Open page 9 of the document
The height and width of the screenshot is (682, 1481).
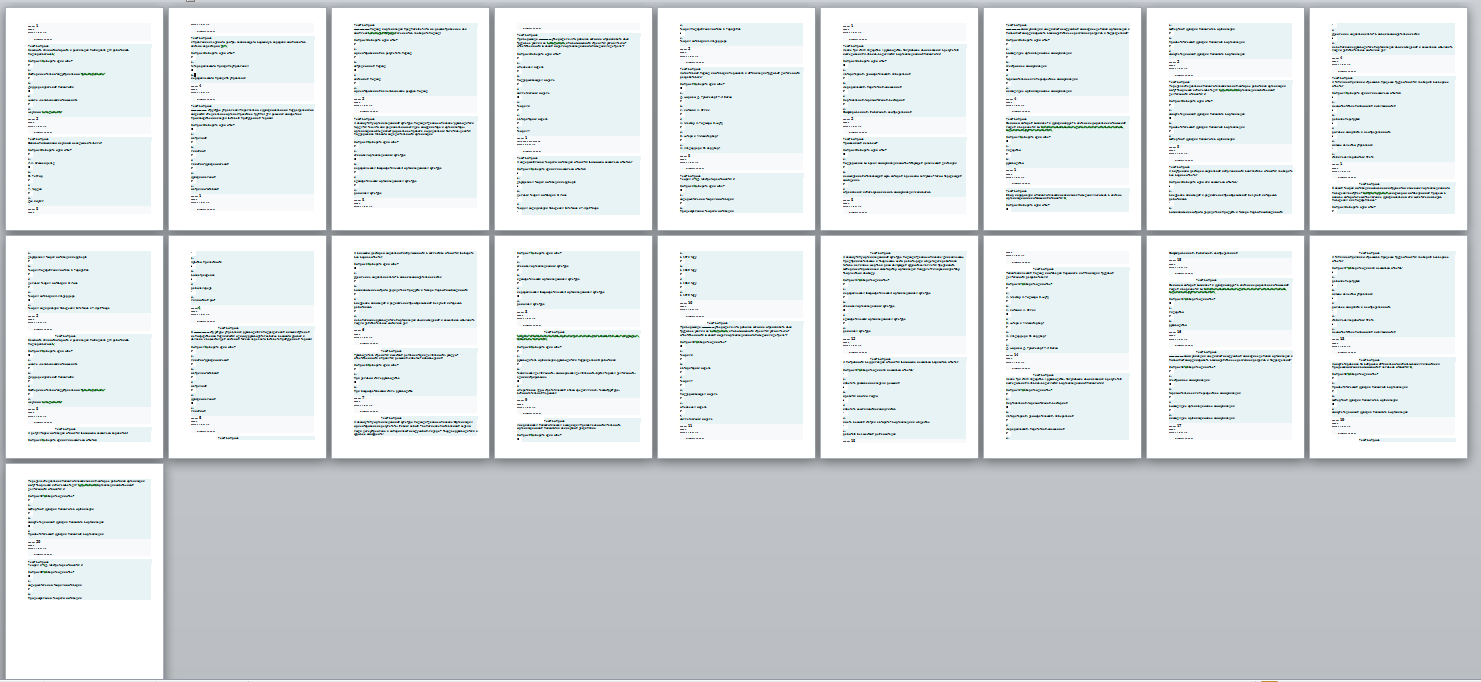point(1388,119)
